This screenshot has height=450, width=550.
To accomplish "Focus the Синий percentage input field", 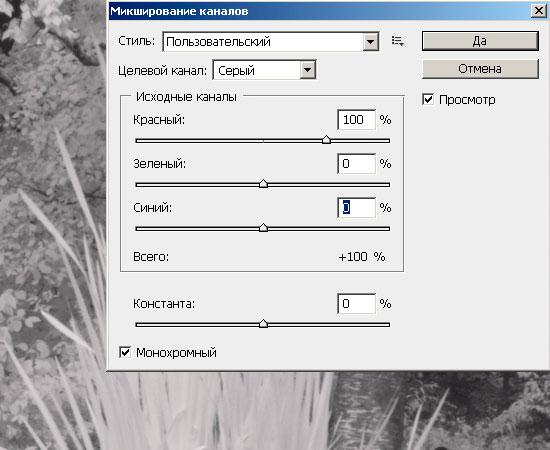I will [x=356, y=208].
